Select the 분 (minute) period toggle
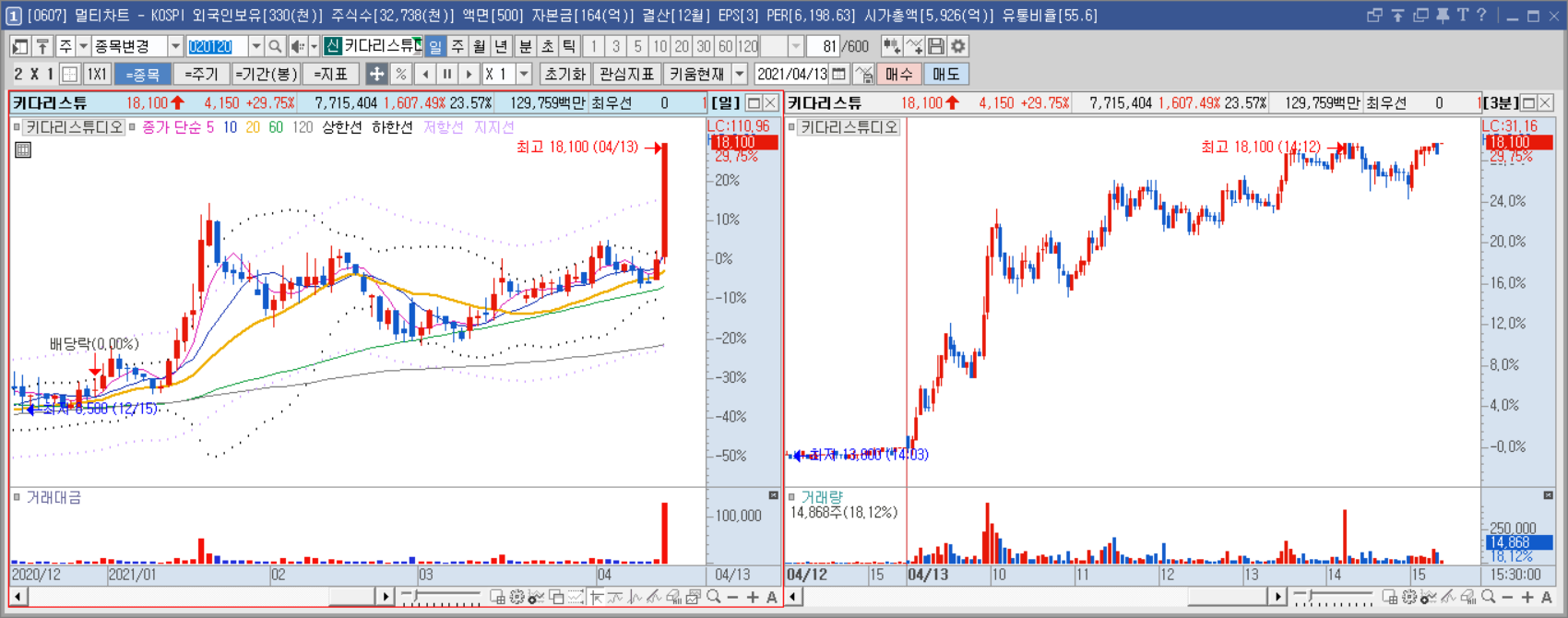 point(526,46)
